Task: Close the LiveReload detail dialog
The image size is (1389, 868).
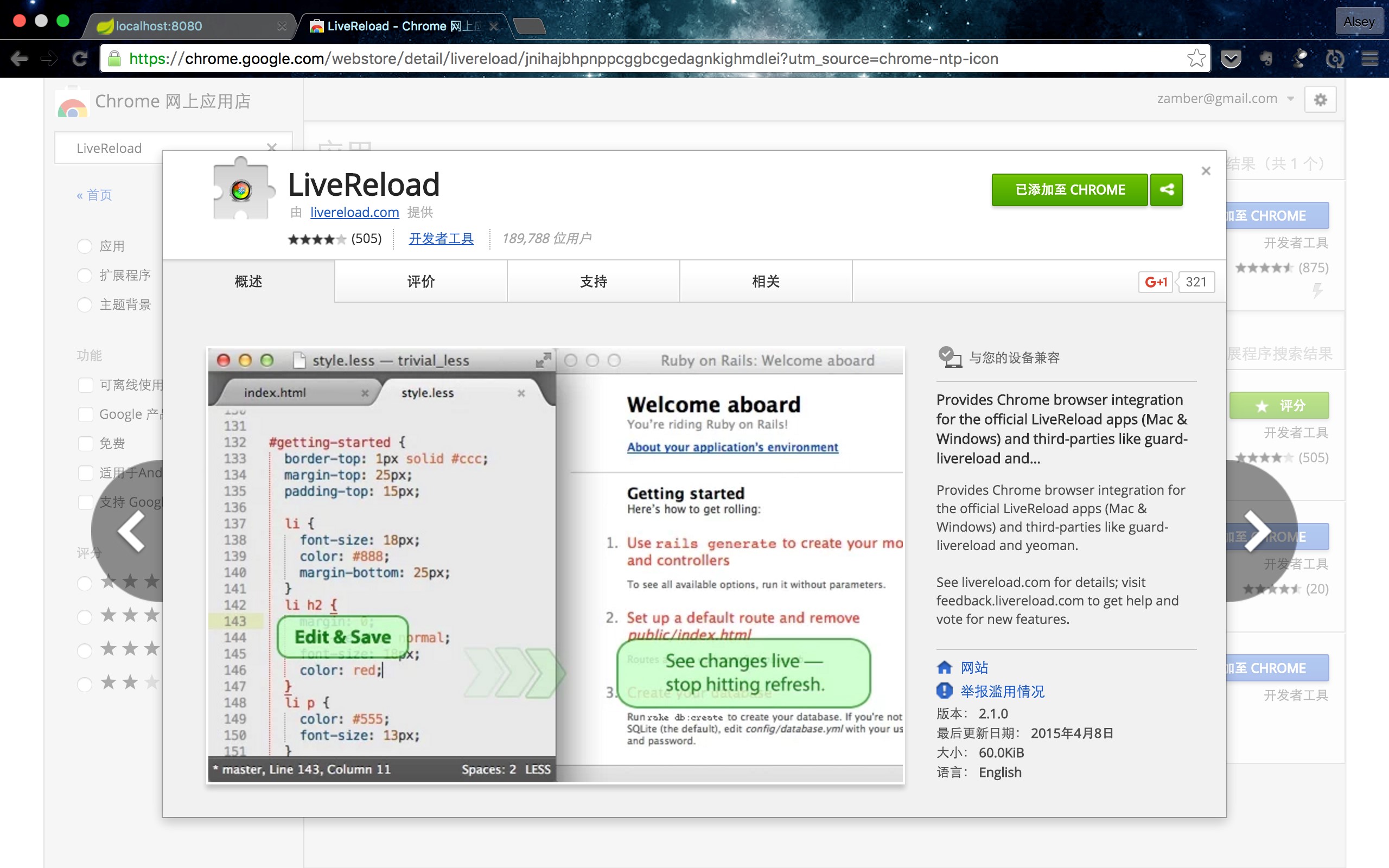Action: point(1206,171)
